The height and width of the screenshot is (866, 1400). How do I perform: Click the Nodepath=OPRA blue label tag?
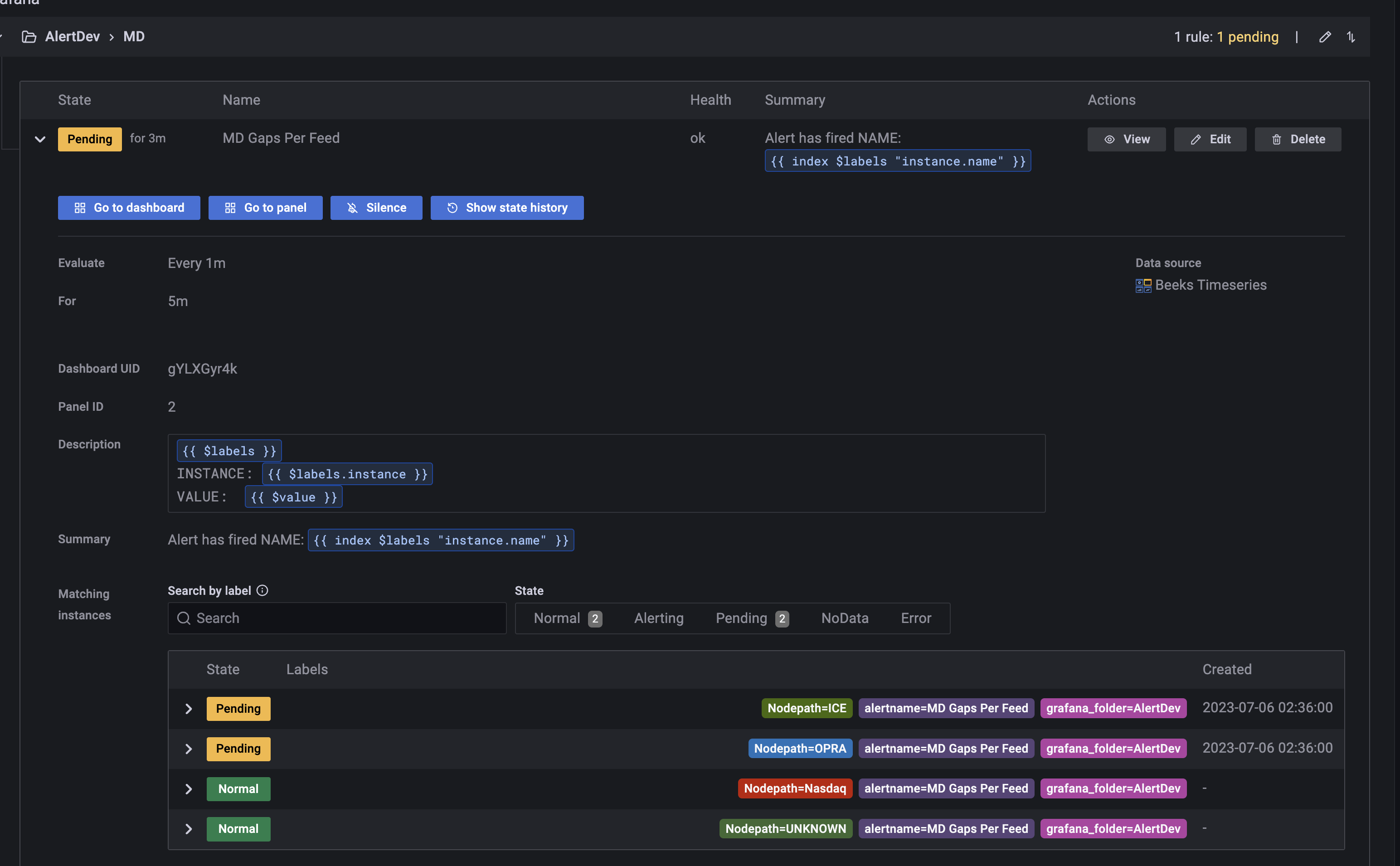point(799,749)
